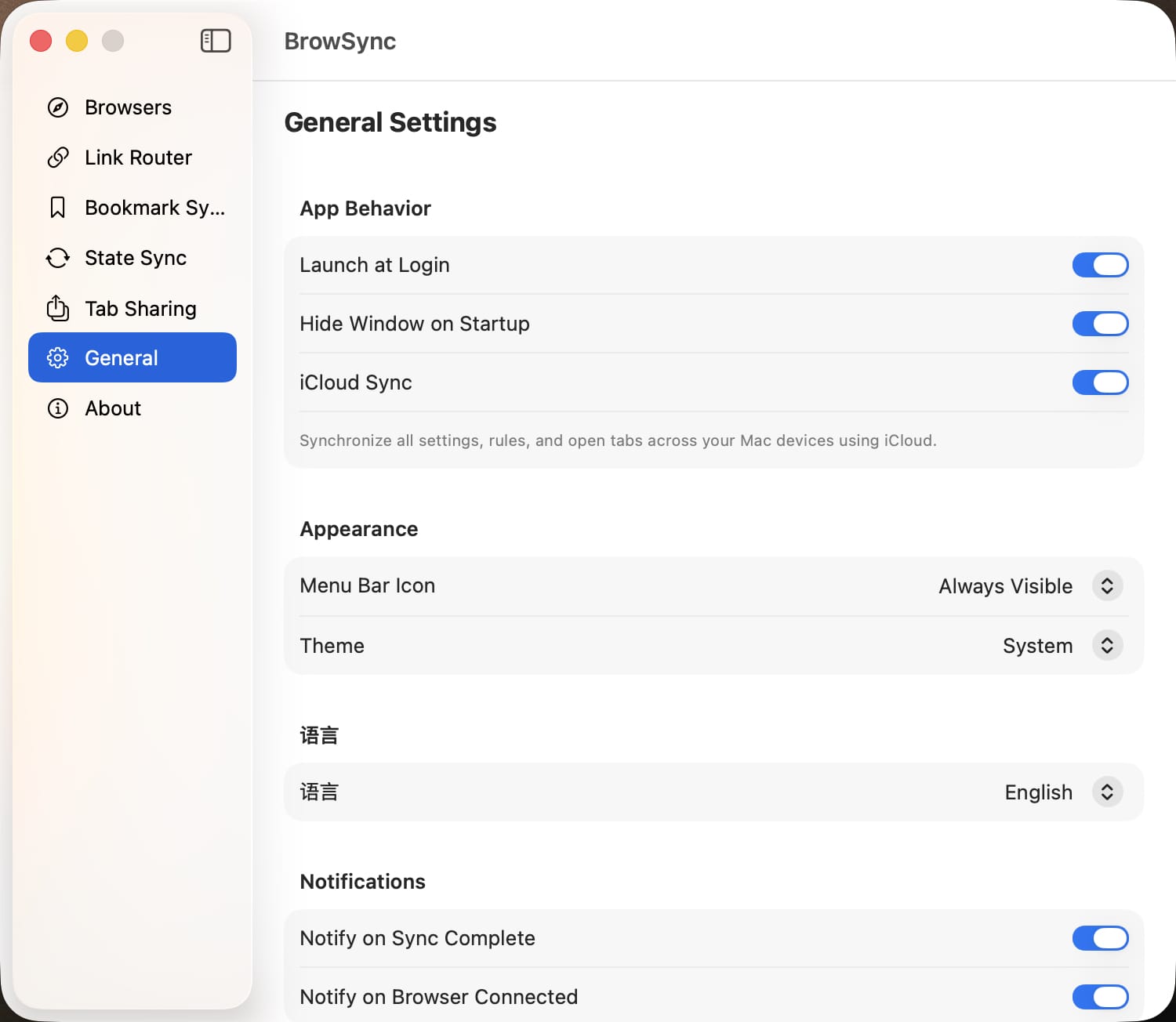This screenshot has width=1176, height=1022.
Task: Click the Launch at Login label
Action: point(375,265)
